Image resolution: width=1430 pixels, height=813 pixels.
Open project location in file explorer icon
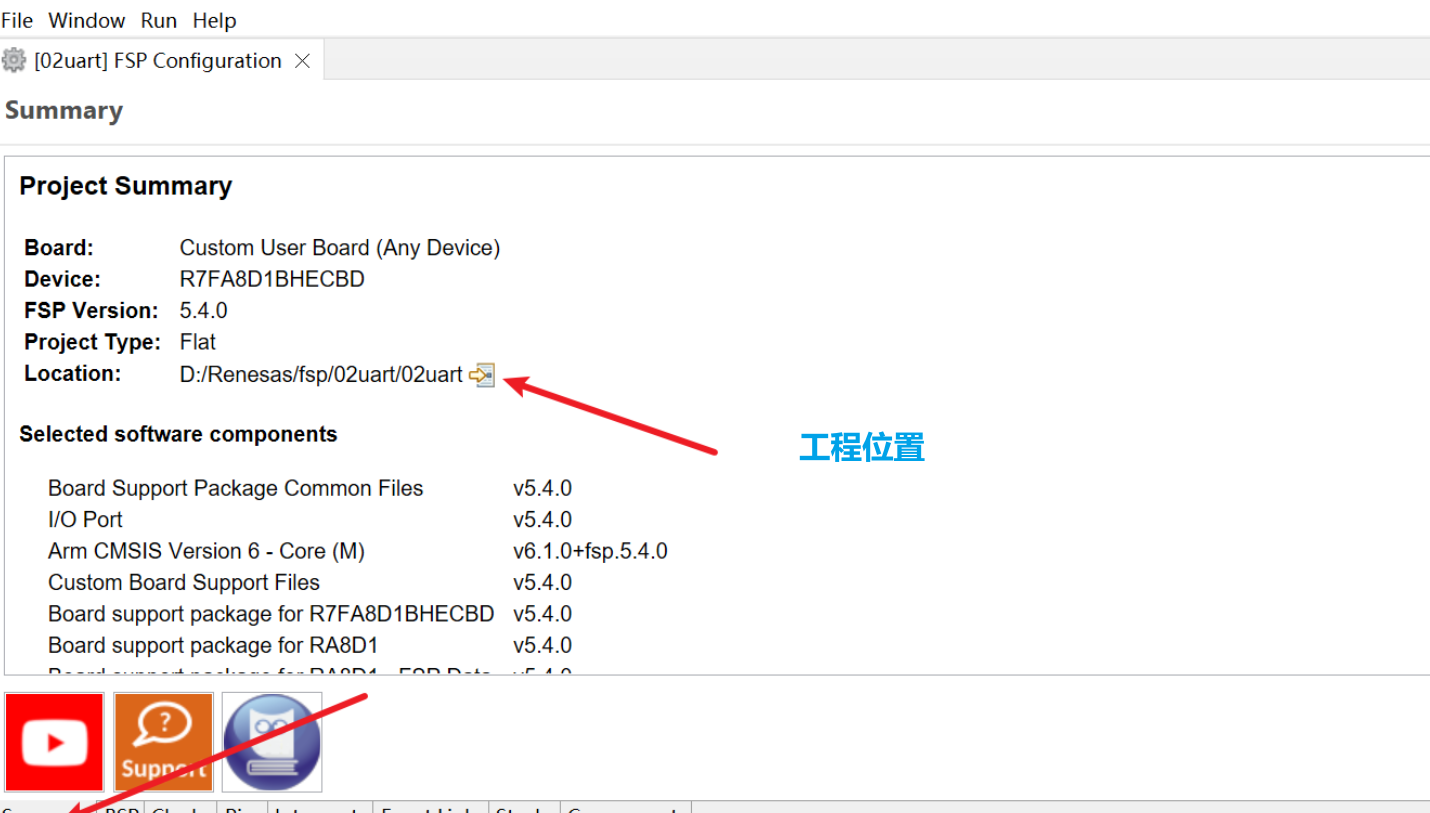click(x=482, y=375)
